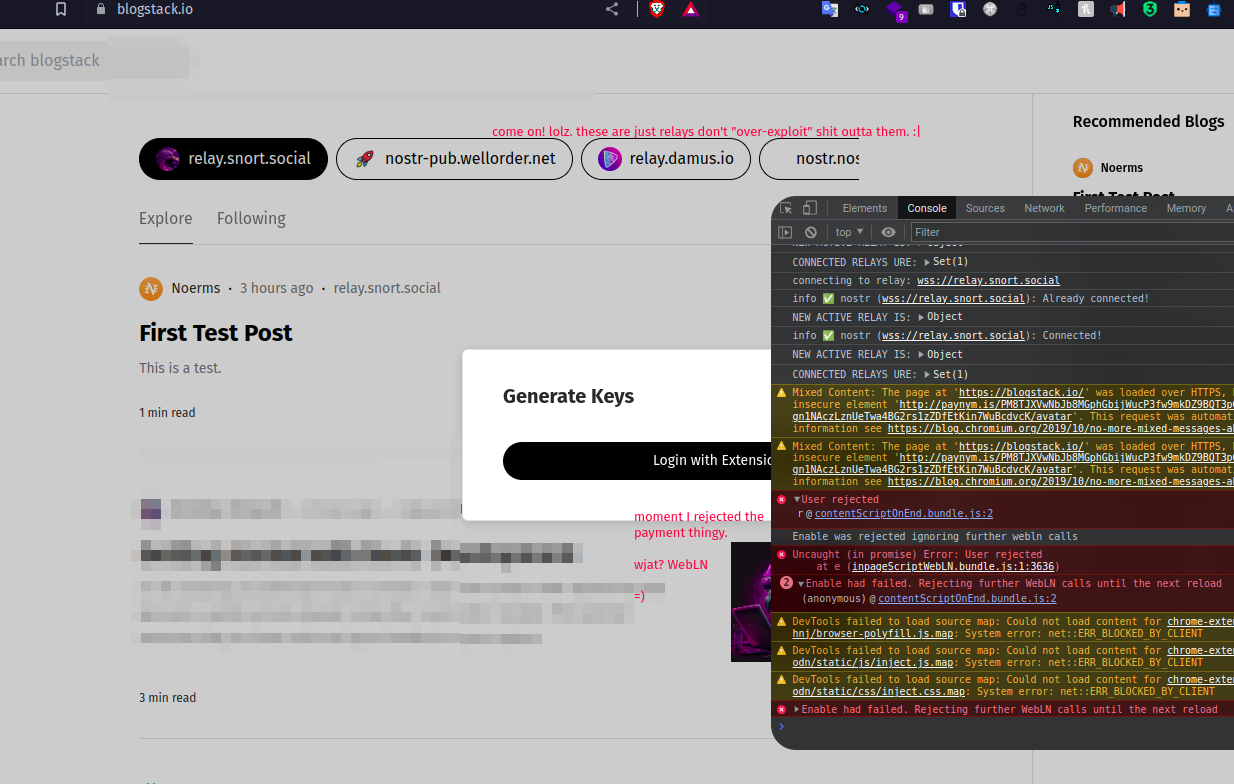Click the share icon in the browser toolbar
Viewport: 1234px width, 784px height.
point(612,9)
